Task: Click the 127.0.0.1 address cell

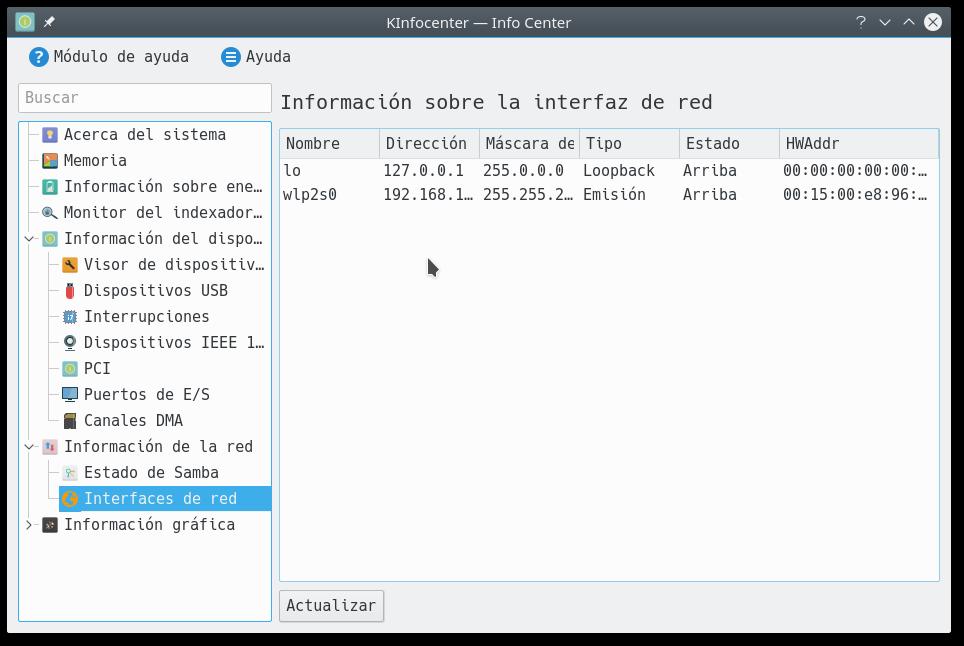Action: point(424,170)
